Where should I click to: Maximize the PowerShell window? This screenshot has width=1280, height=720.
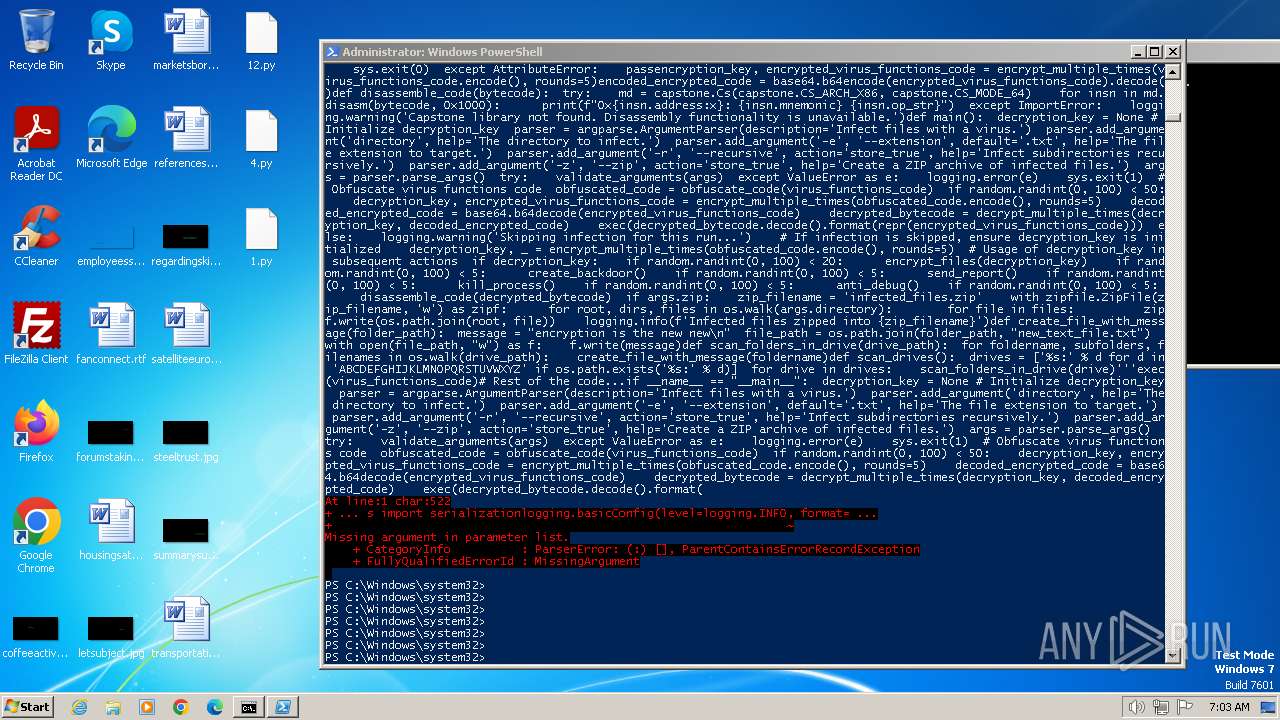[1155, 52]
